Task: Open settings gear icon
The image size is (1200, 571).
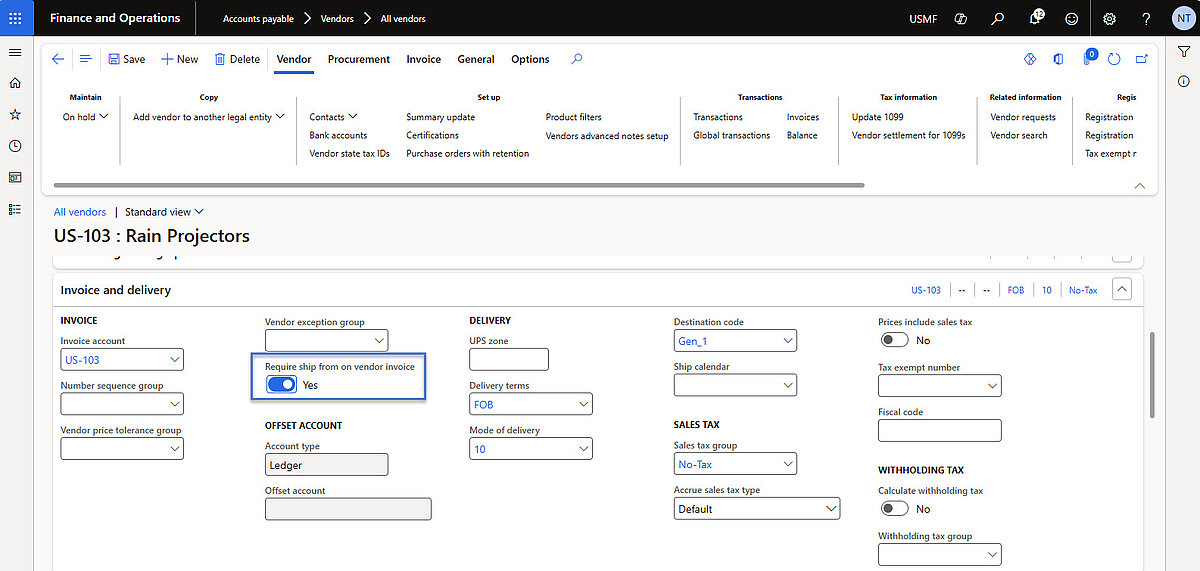Action: (x=1109, y=19)
